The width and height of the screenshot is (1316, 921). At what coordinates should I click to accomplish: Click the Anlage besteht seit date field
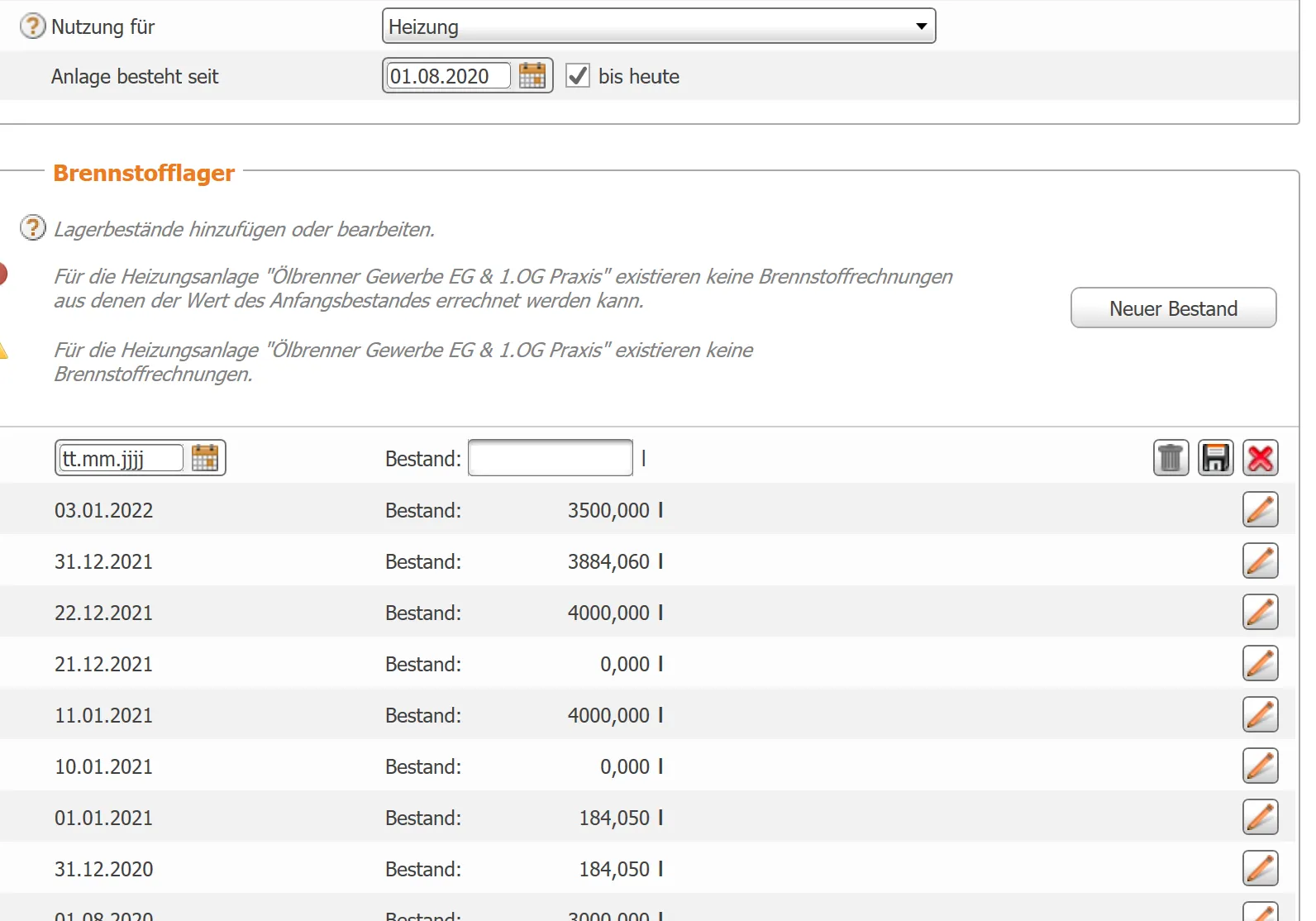click(447, 76)
